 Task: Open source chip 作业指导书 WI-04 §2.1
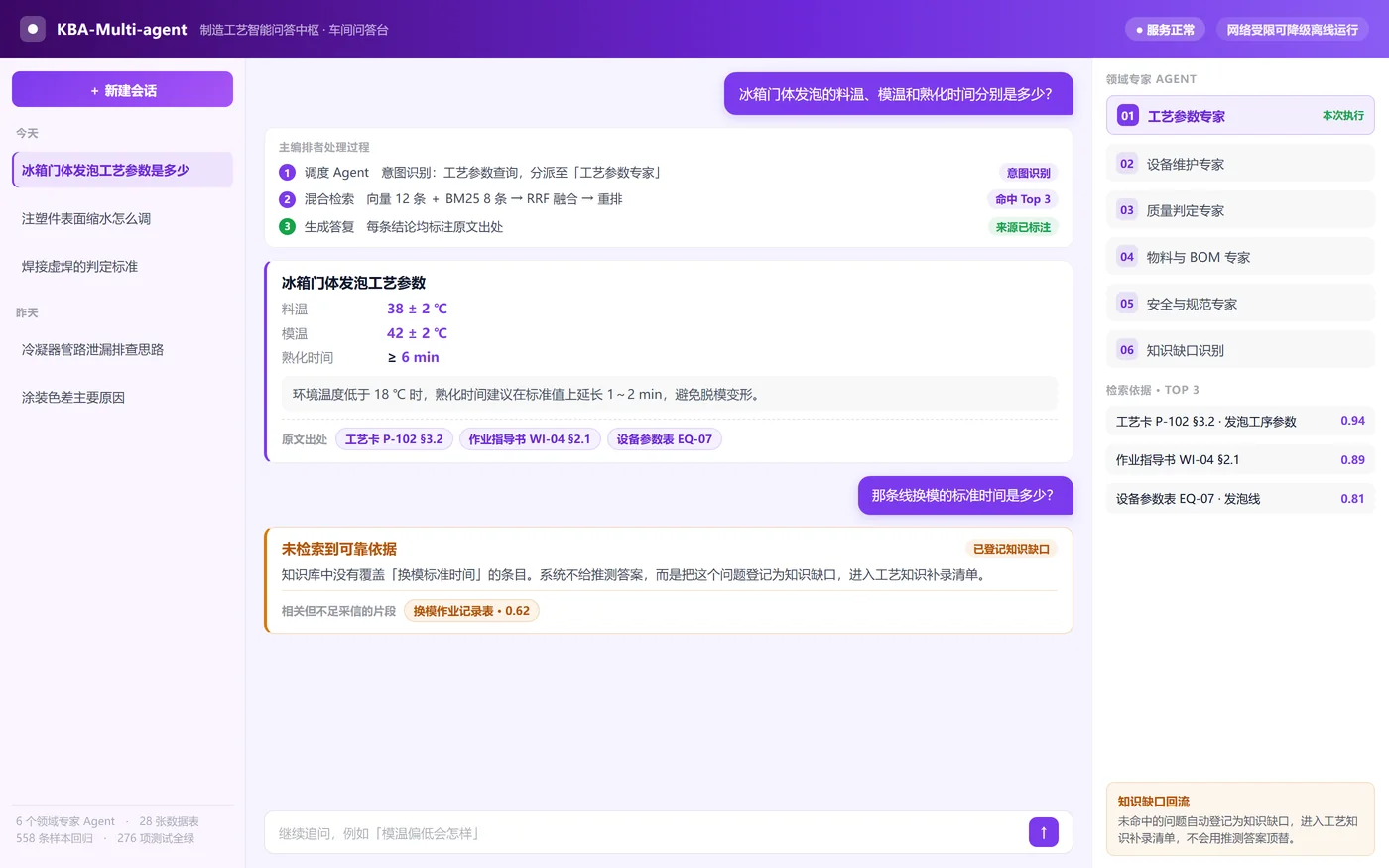tap(530, 439)
